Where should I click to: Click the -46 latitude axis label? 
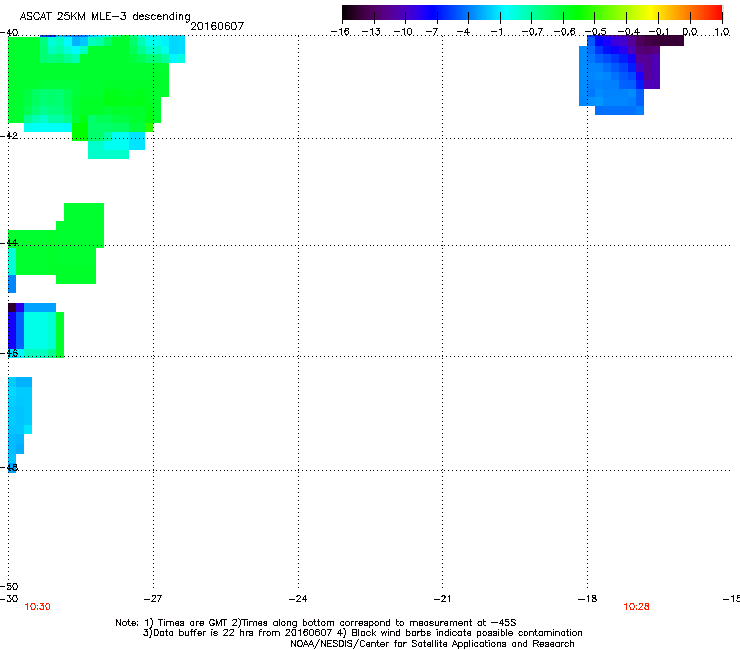[9, 353]
